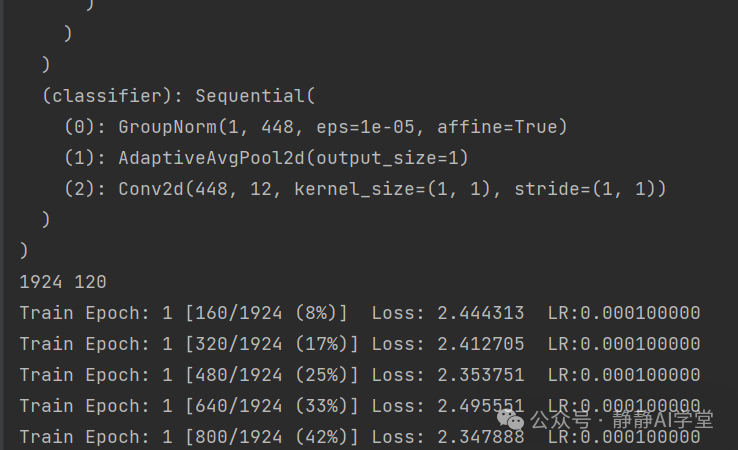This screenshot has height=450, width=738.
Task: Click the Loss: 2.444313 value
Action: tap(448, 313)
